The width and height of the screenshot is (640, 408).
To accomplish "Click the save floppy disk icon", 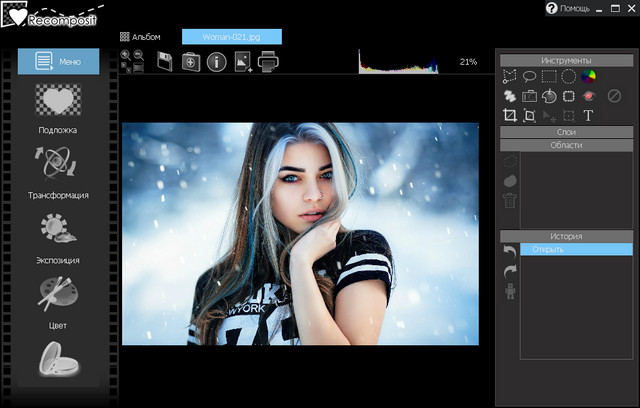I will 165,63.
